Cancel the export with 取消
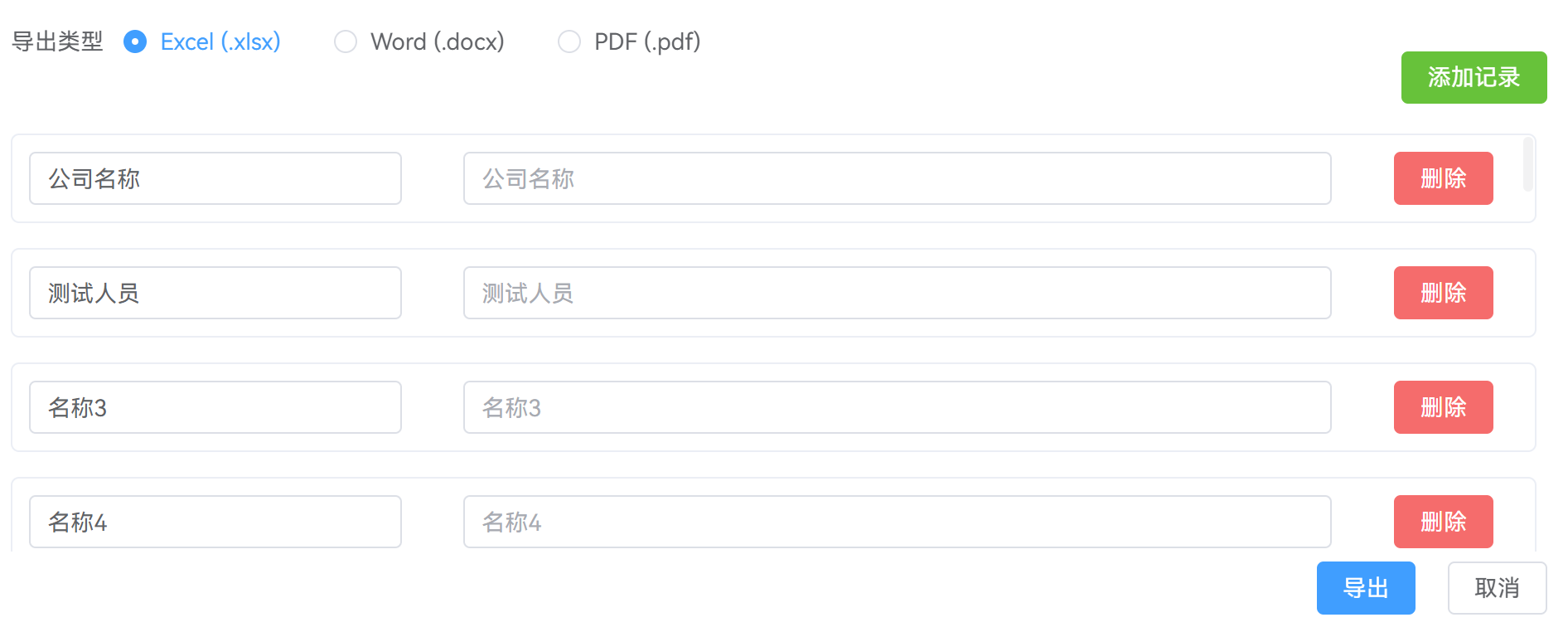The image size is (1568, 632). point(1496,588)
